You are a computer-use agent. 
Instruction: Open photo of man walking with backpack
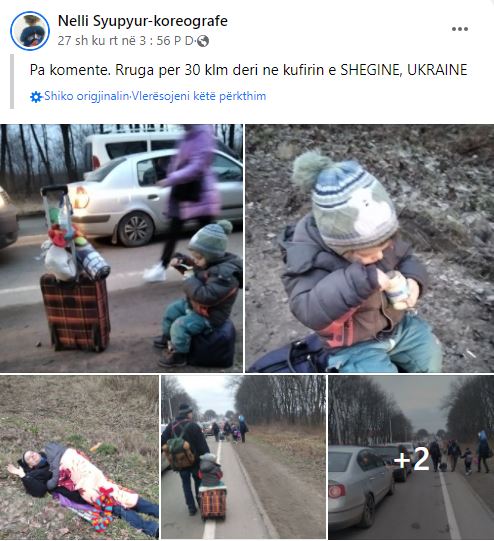(244, 458)
